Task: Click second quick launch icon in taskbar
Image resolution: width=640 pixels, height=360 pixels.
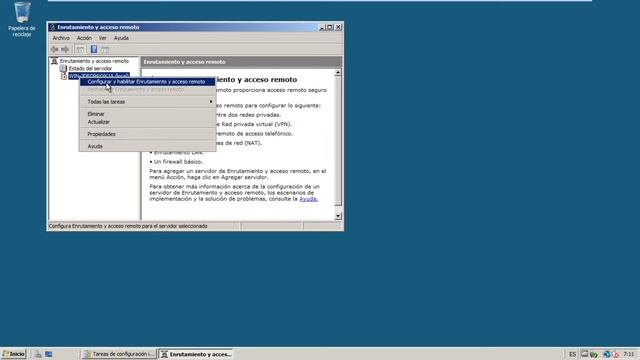Action: [49, 354]
